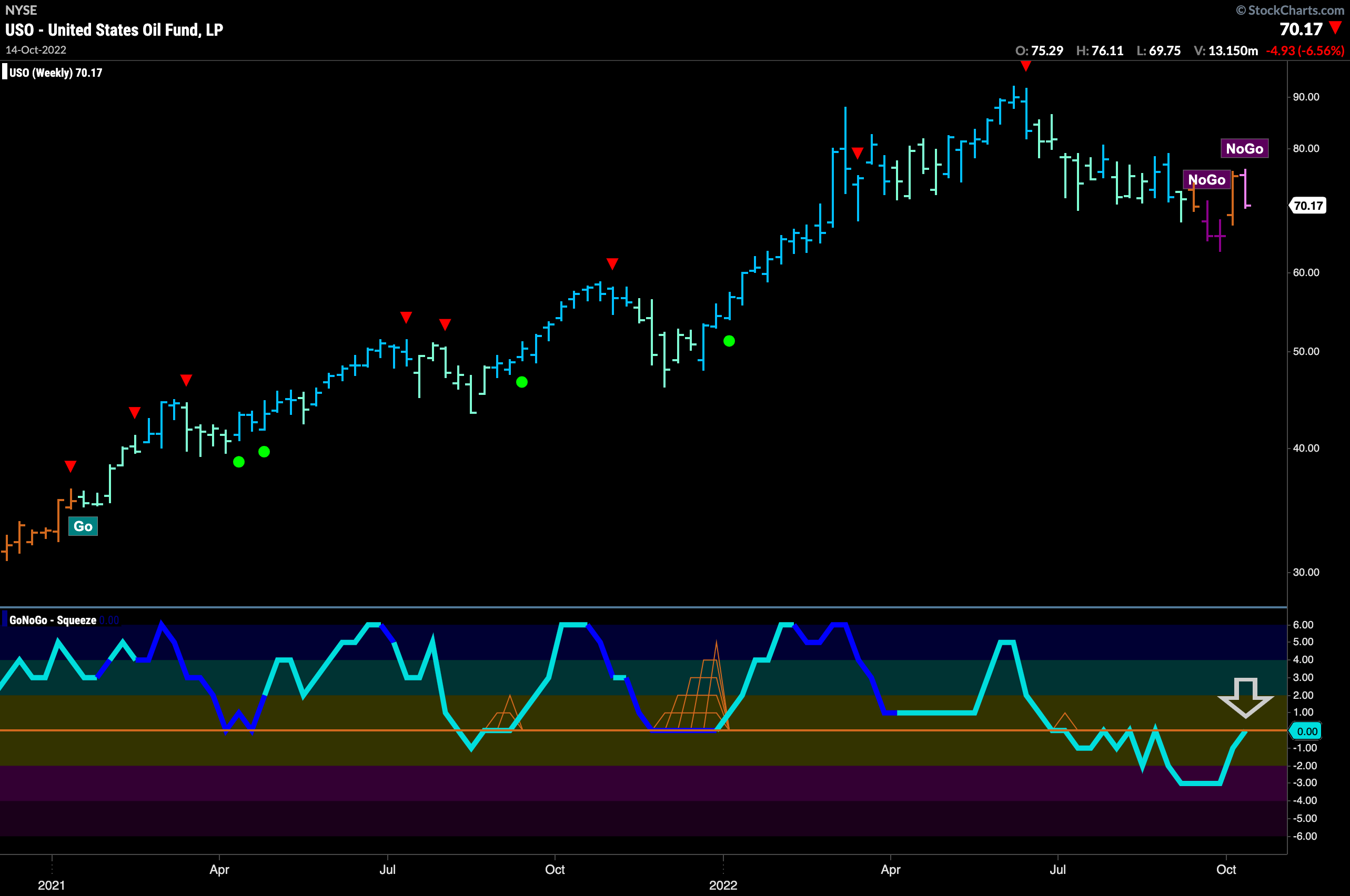Click the red triangle above November 2021 high

[x=612, y=264]
